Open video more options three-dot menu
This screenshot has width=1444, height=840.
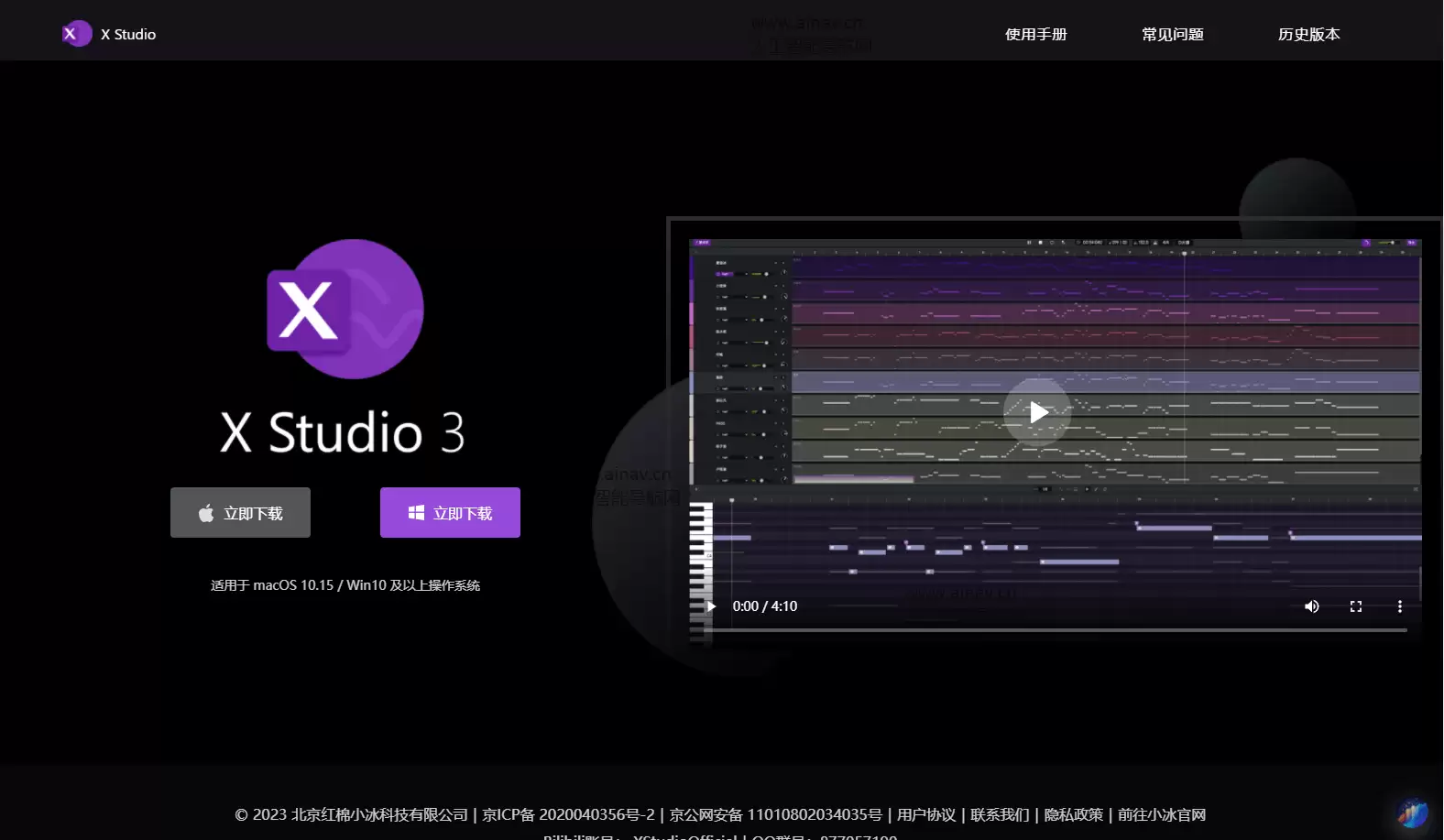coord(1399,606)
